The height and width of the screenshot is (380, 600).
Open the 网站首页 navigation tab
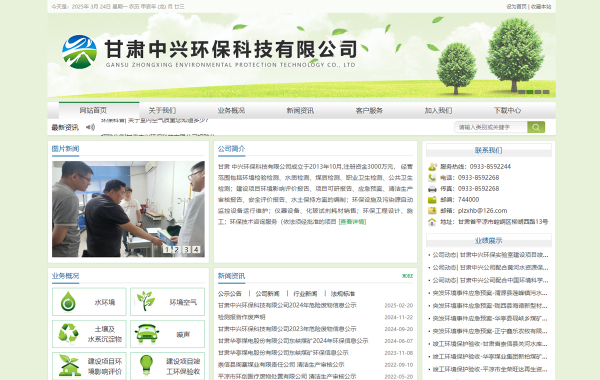93,111
